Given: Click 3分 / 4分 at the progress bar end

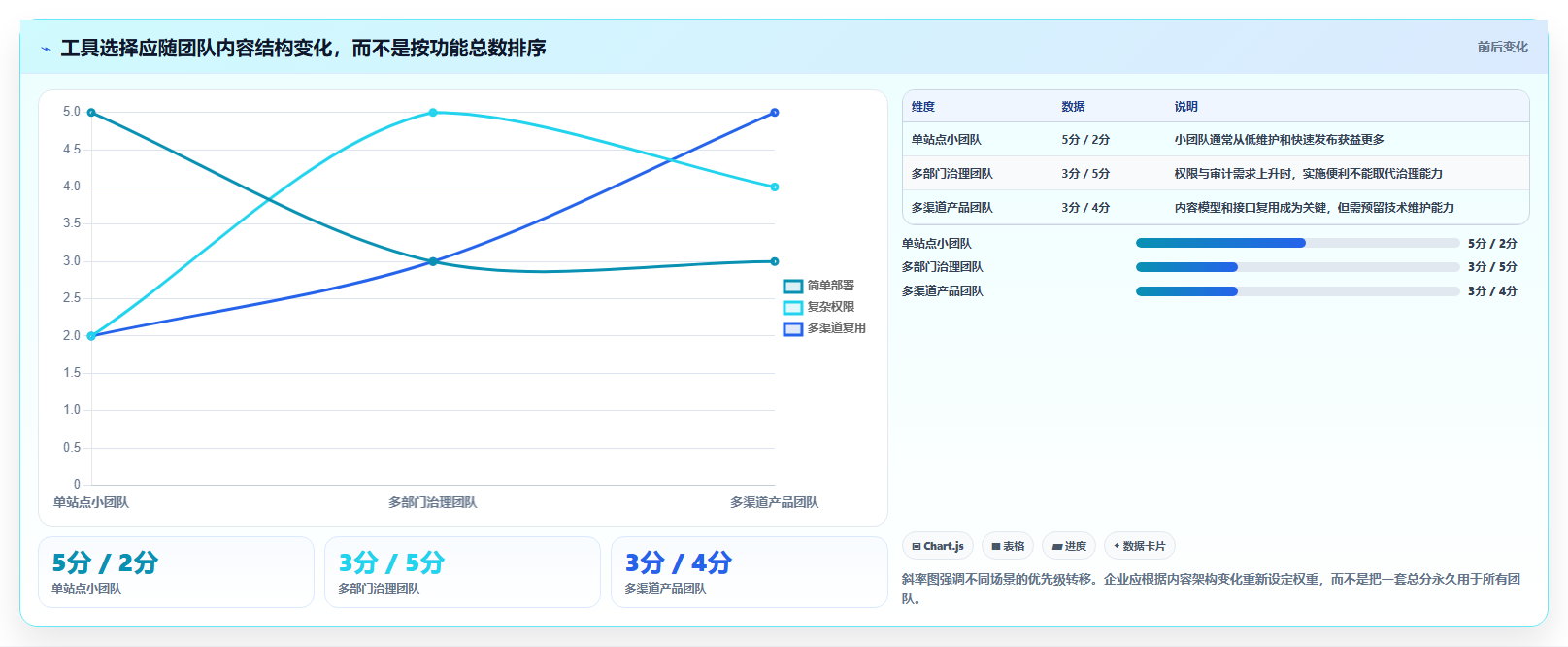Looking at the screenshot, I should click(x=1492, y=291).
